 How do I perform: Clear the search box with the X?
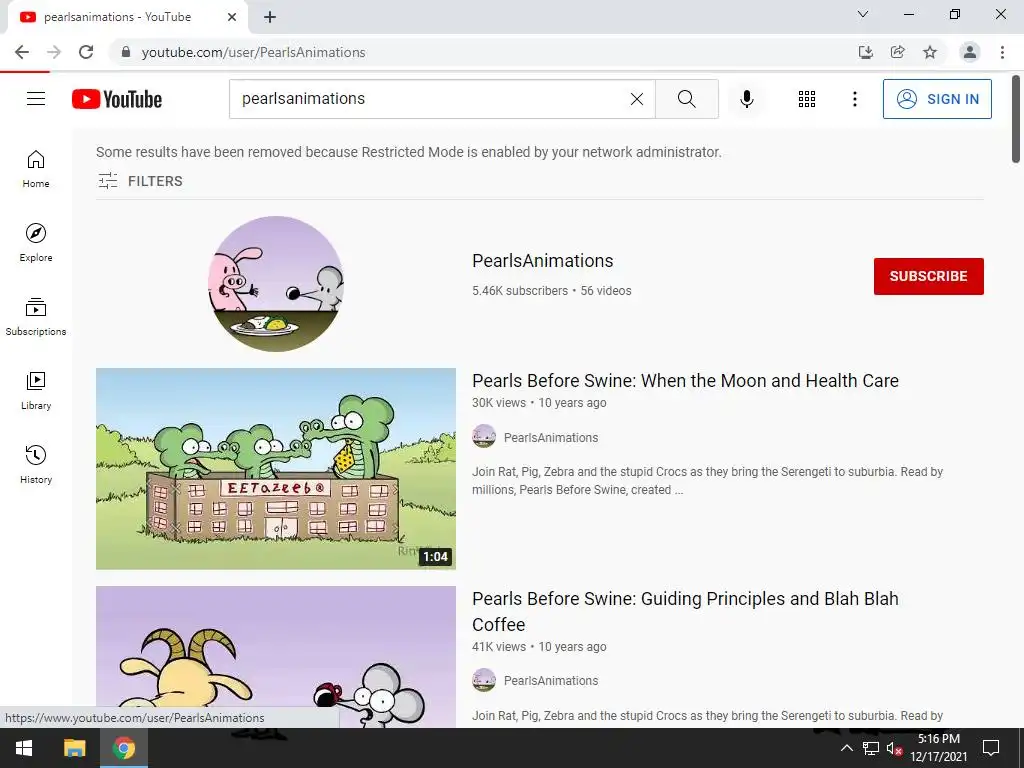point(637,99)
